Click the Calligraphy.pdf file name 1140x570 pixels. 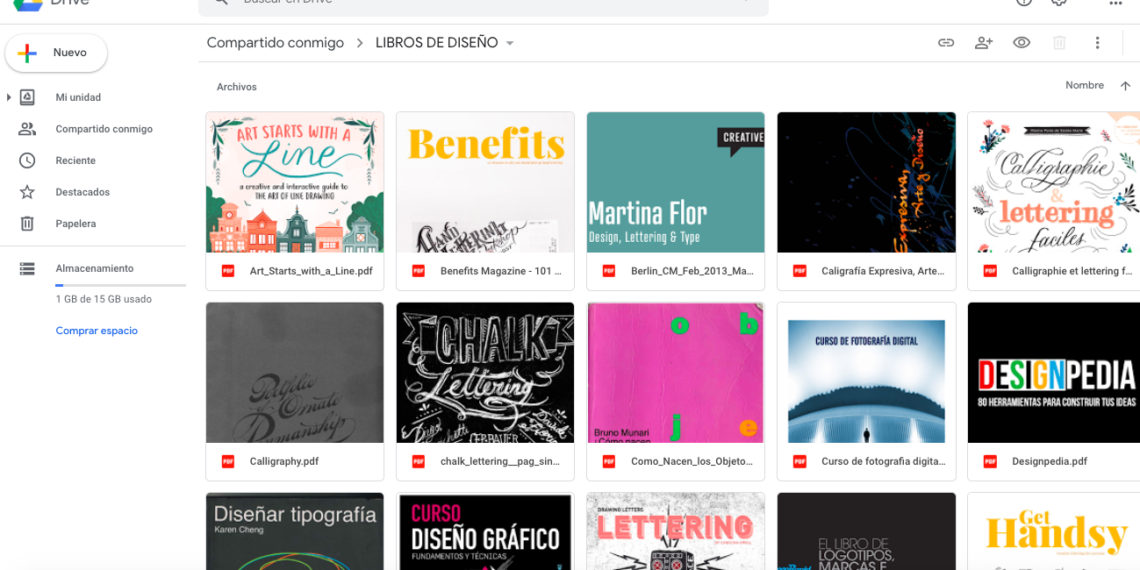(x=284, y=462)
